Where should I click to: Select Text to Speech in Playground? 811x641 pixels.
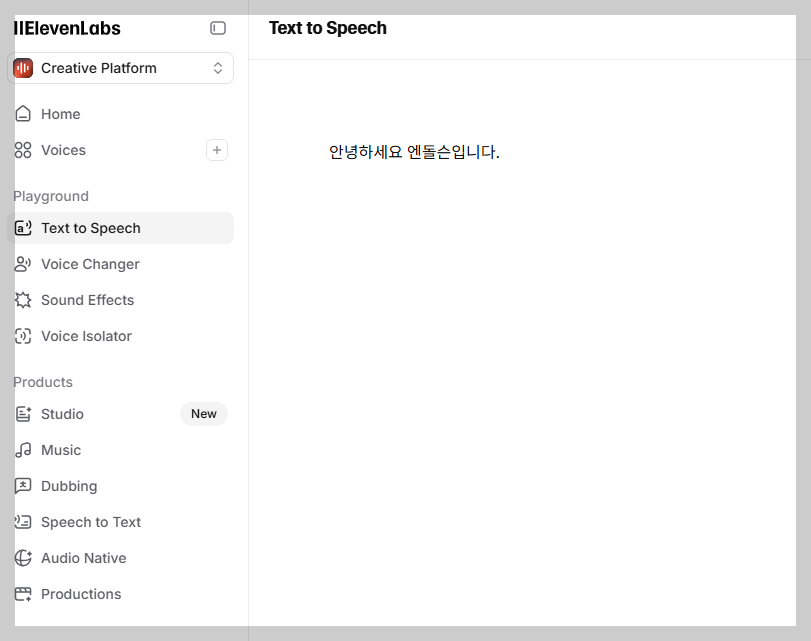coord(121,228)
